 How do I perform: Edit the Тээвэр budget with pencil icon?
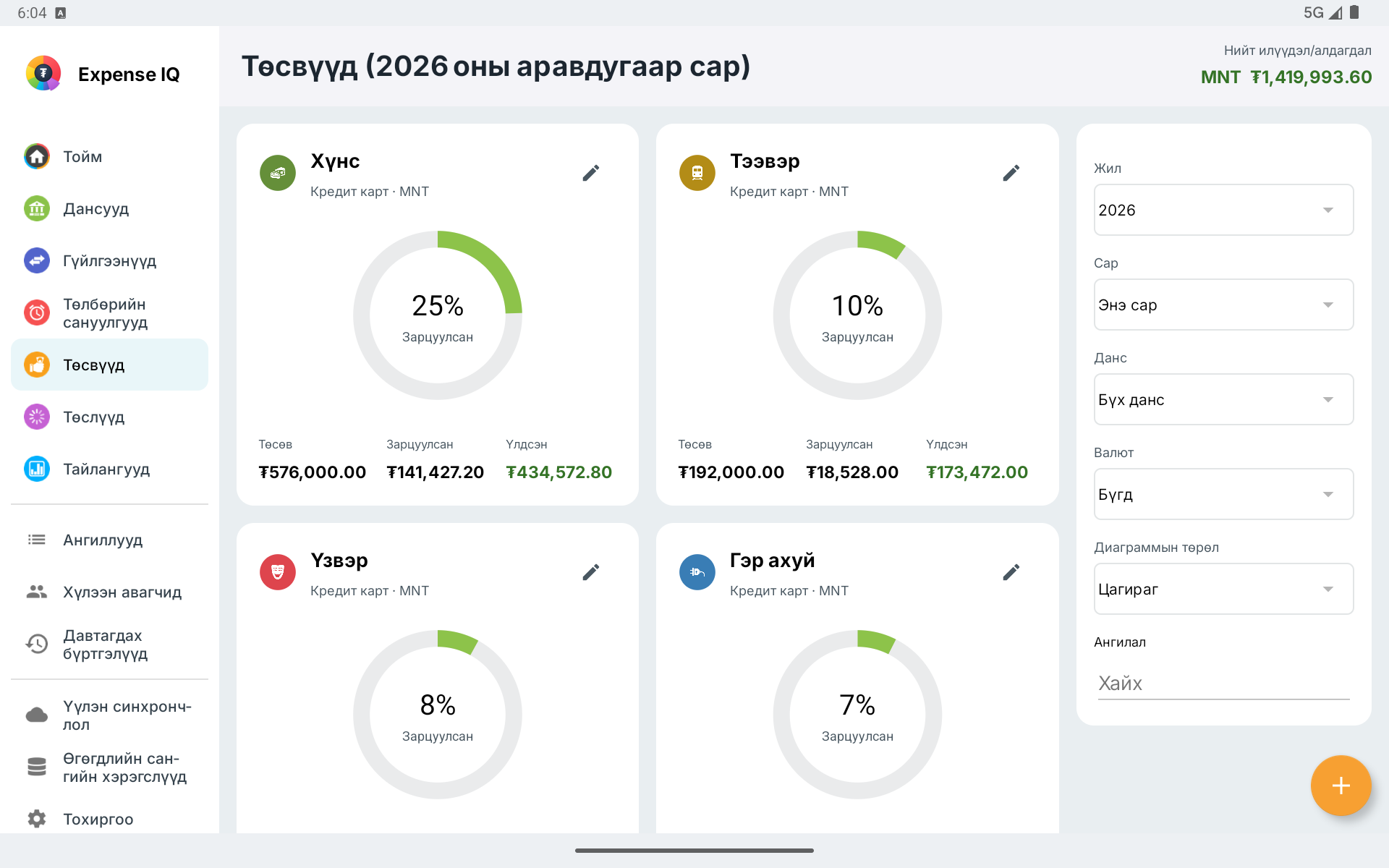[x=1011, y=173]
